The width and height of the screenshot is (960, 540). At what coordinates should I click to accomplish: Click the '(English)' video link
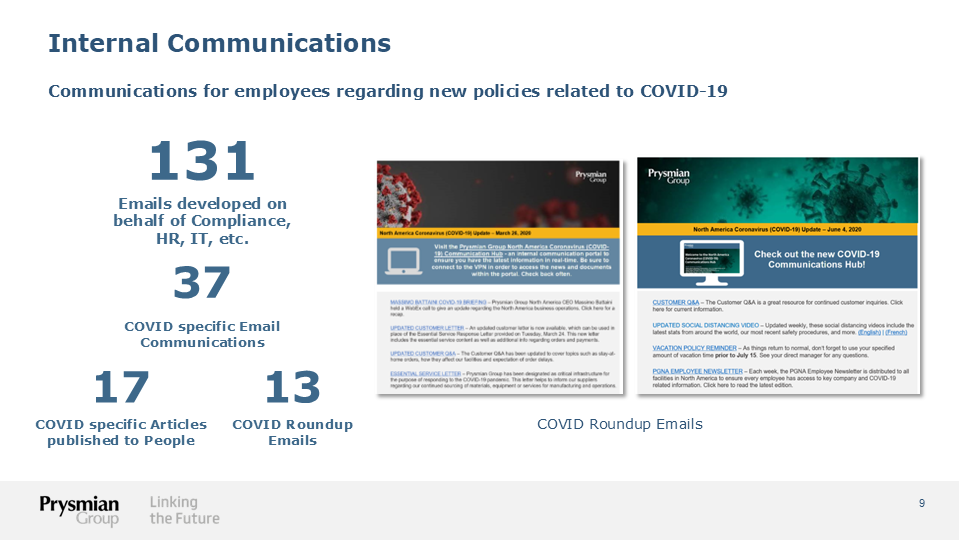tap(869, 332)
